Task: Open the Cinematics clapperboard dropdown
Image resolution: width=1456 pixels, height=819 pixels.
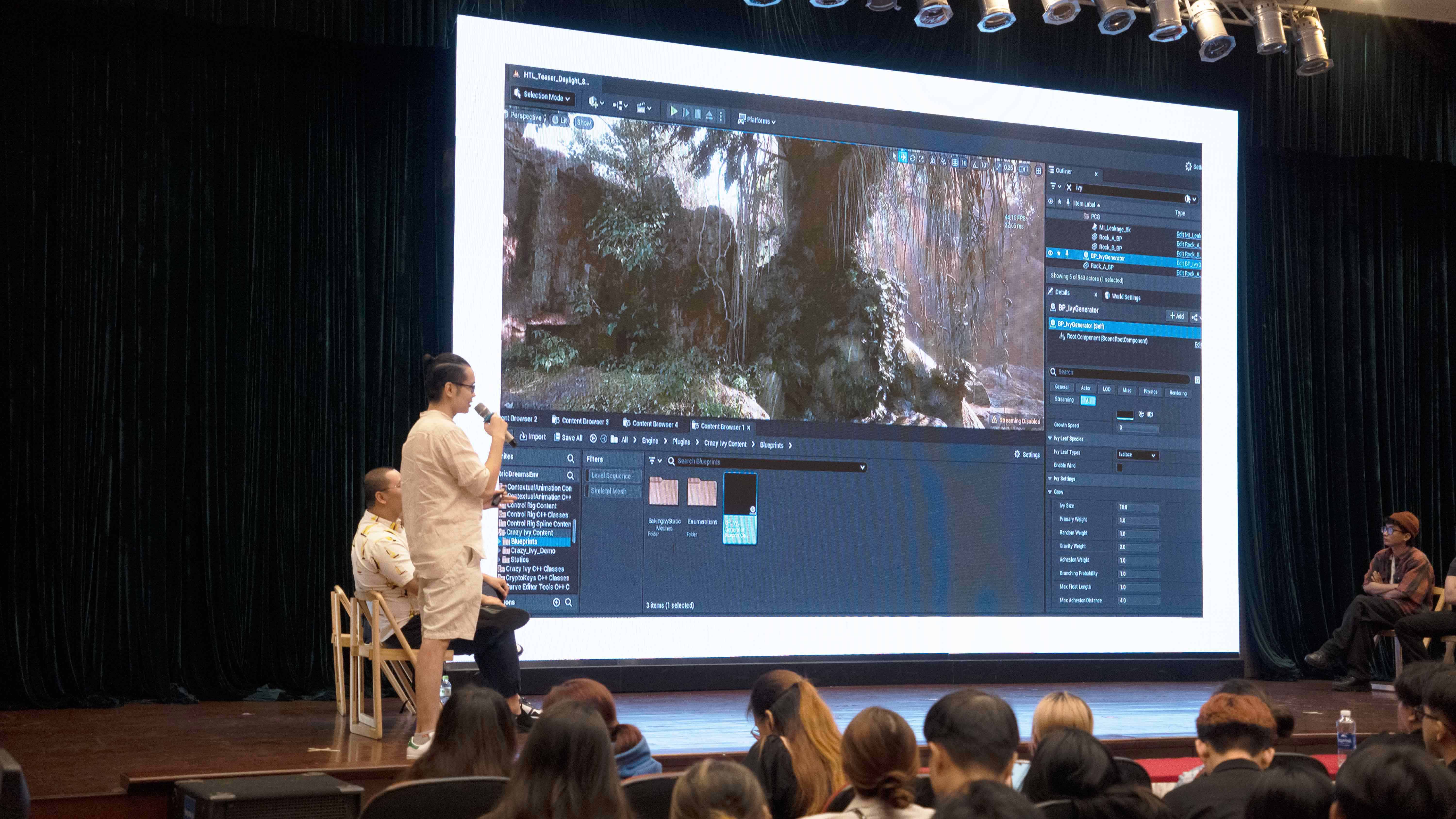Action: coord(644,107)
